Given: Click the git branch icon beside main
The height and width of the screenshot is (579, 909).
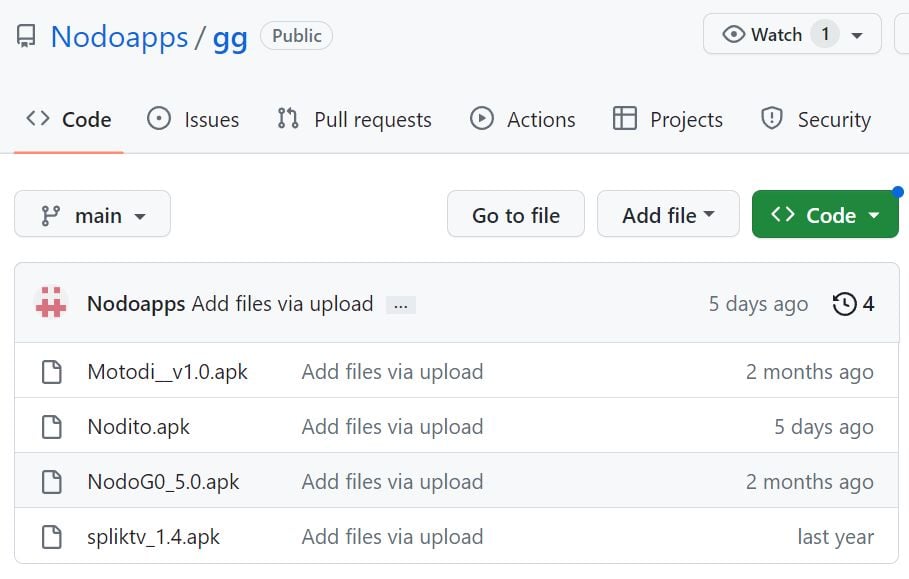Looking at the screenshot, I should (50, 216).
